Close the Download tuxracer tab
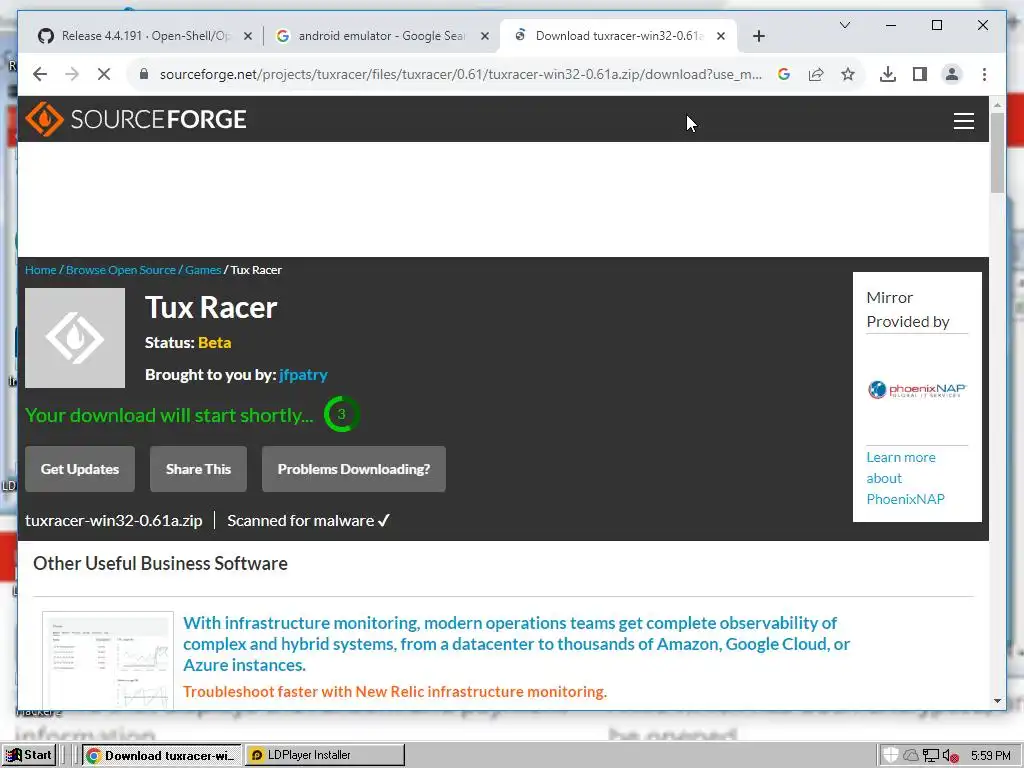 [720, 37]
